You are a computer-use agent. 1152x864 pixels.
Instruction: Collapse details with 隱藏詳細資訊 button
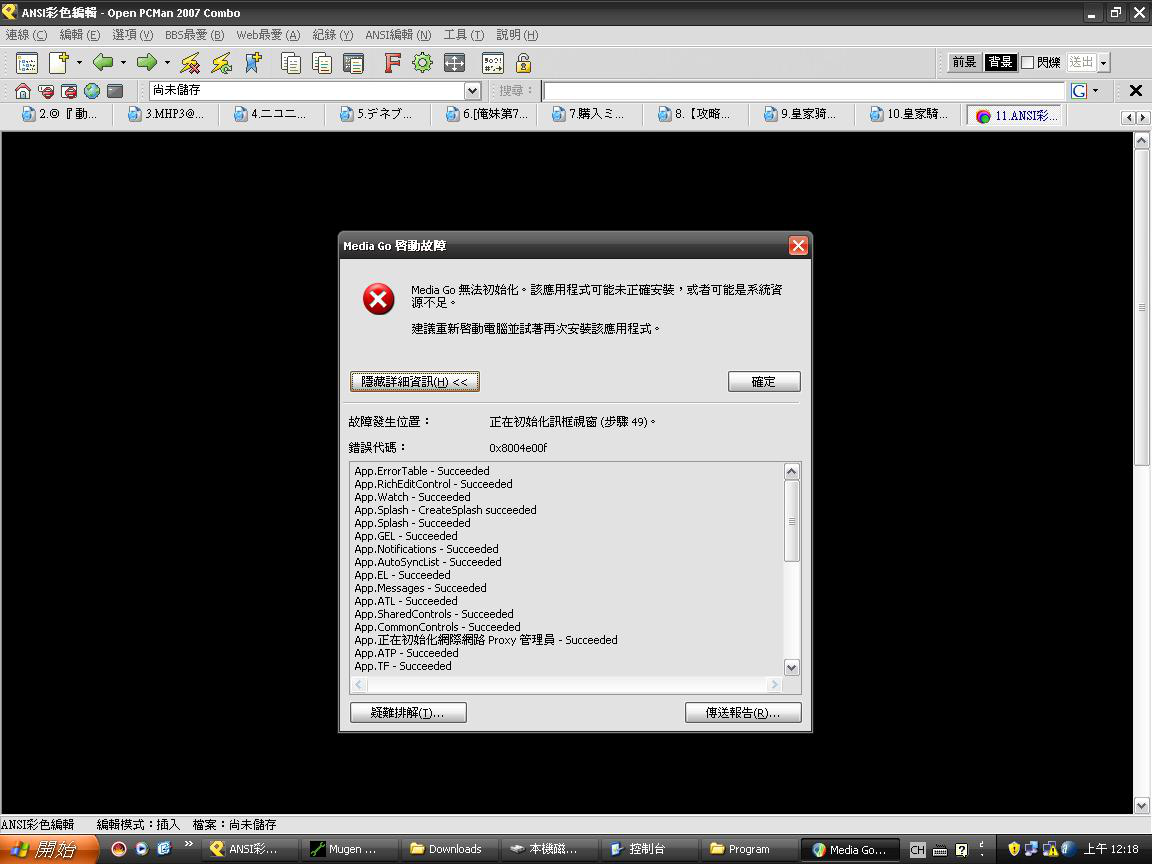coord(414,381)
